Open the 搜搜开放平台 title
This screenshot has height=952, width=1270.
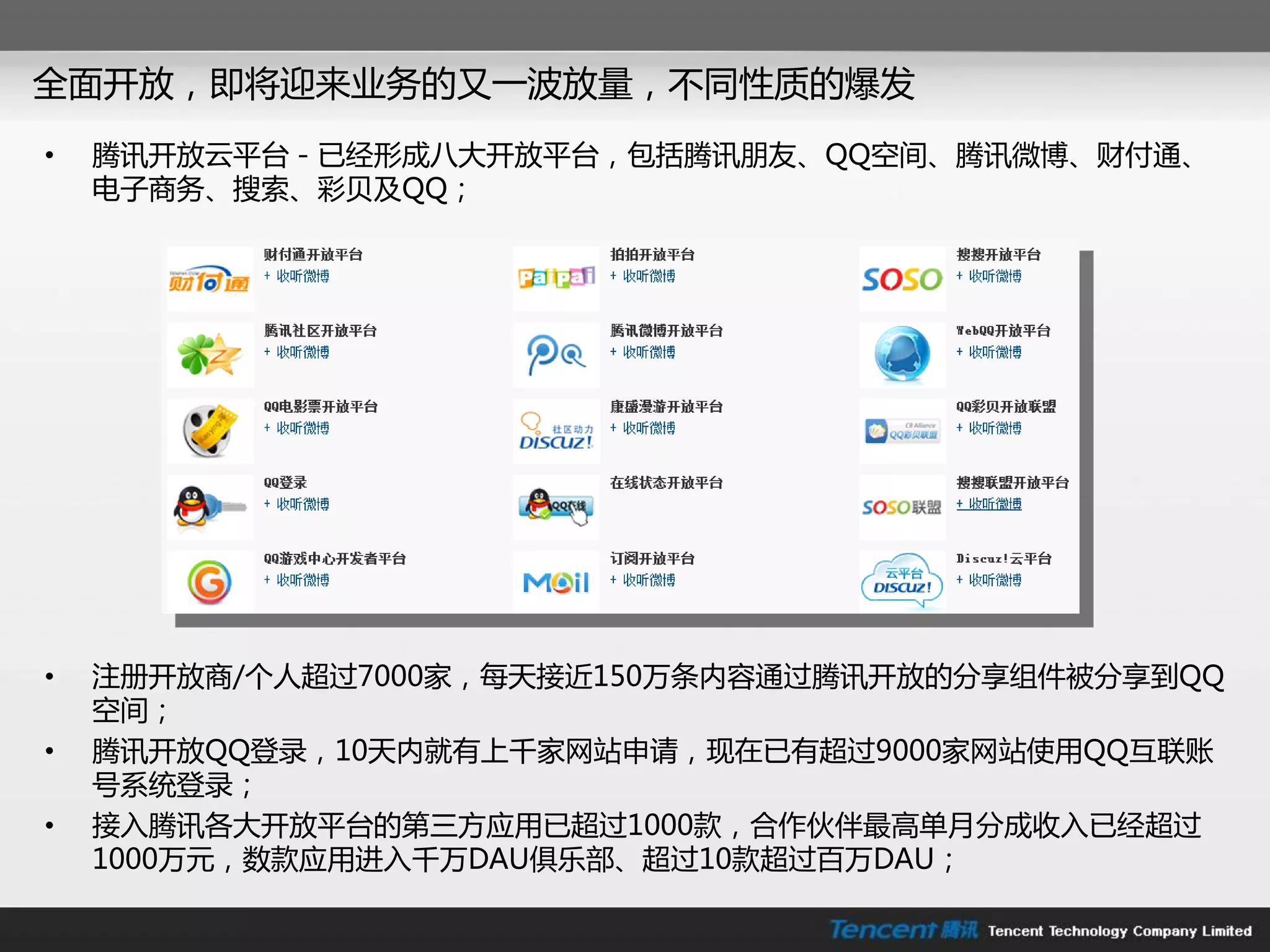pyautogui.click(x=998, y=255)
